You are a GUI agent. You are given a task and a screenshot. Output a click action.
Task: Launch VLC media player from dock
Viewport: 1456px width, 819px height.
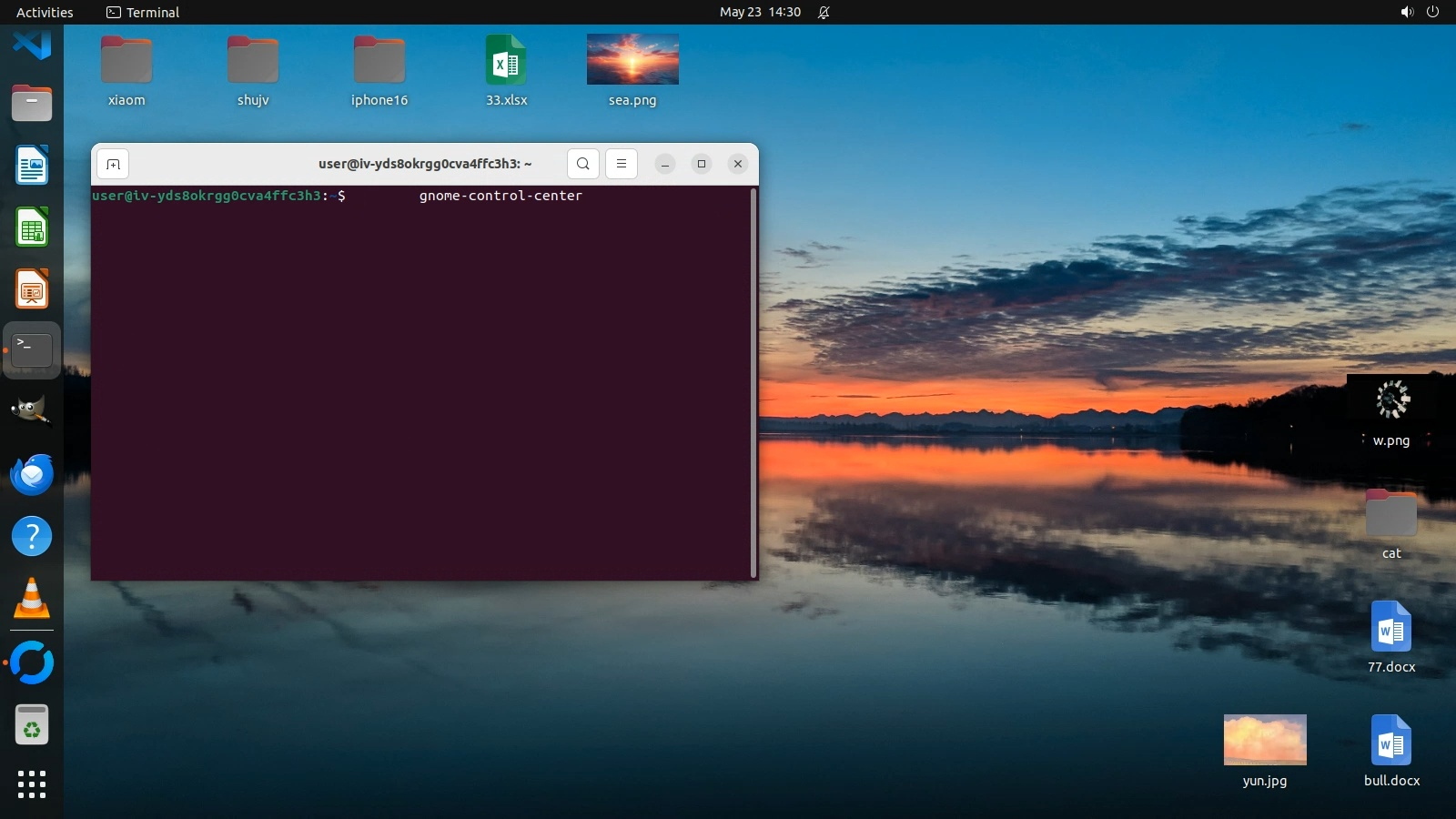point(32,599)
